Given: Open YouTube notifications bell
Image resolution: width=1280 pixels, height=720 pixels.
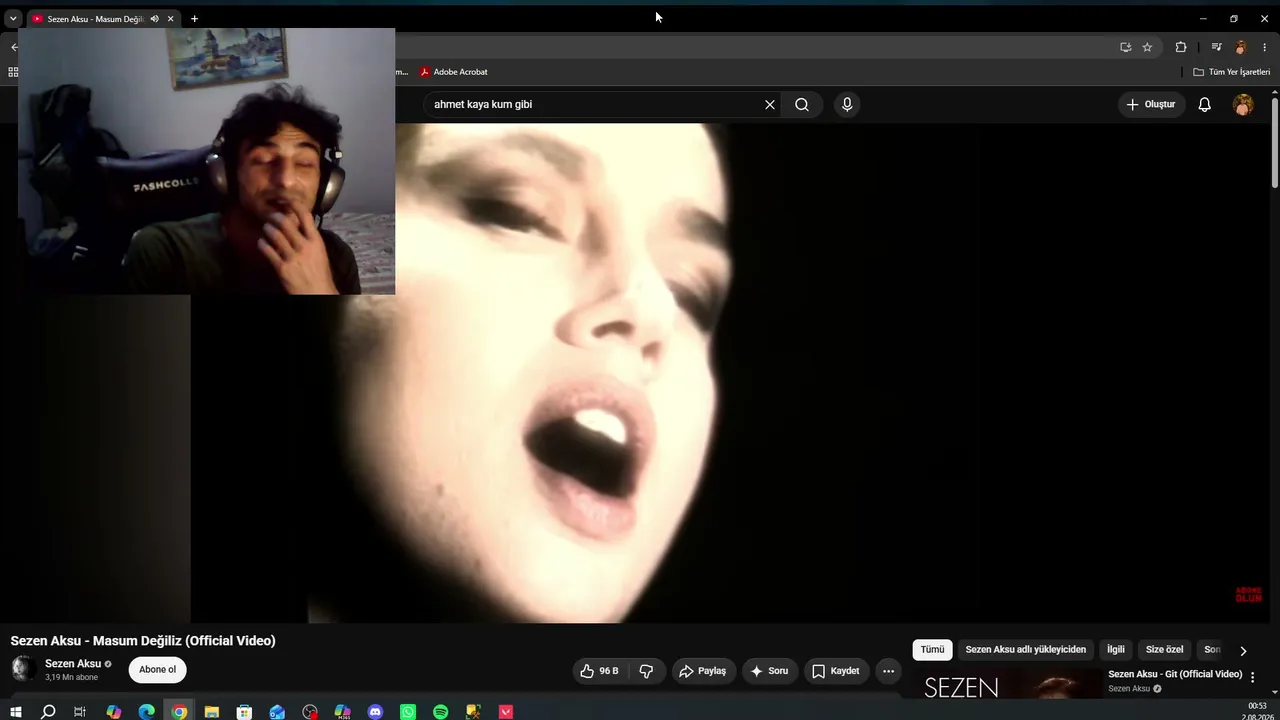Looking at the screenshot, I should [x=1205, y=104].
